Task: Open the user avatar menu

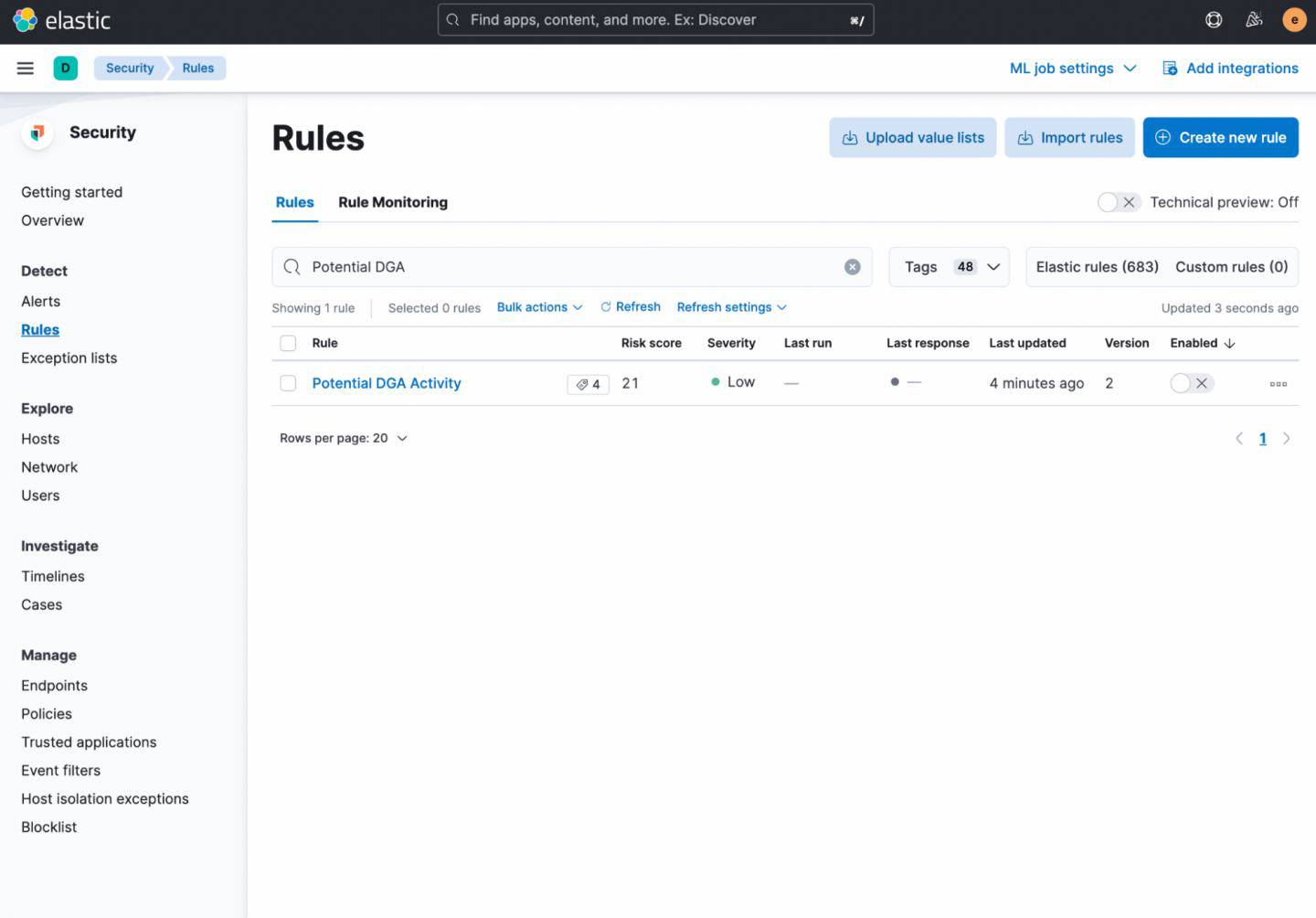Action: click(1294, 20)
